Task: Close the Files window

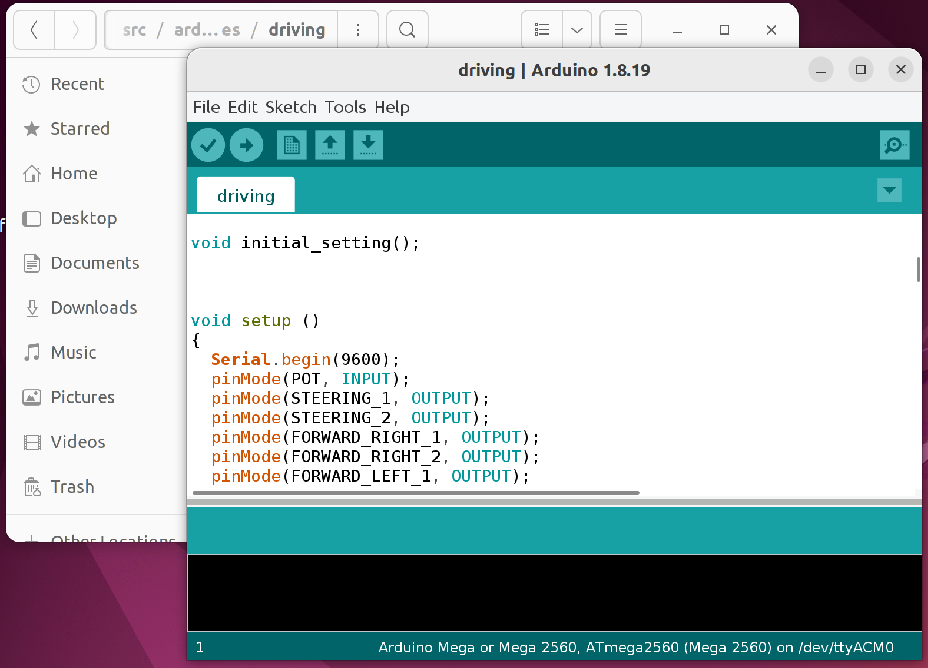Action: point(771,30)
